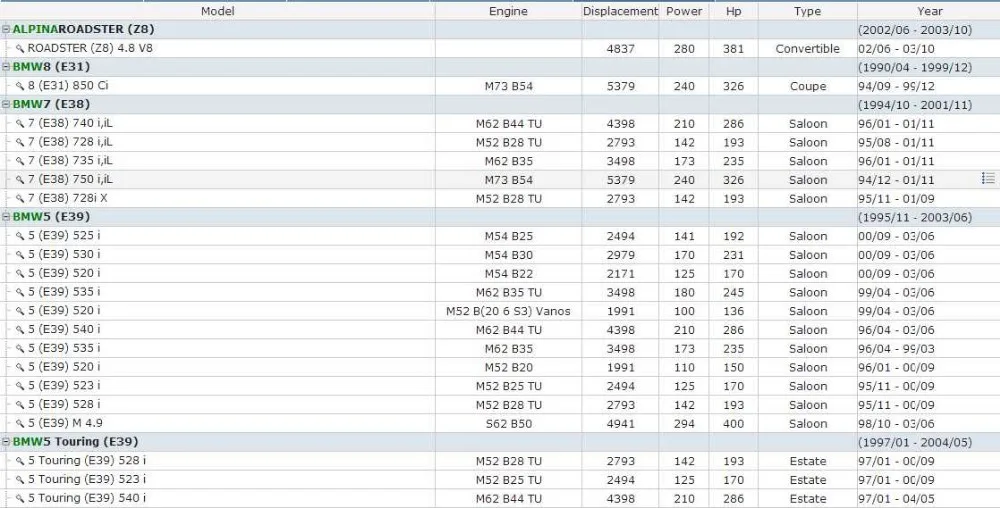
Task: Click year range 94/09 - 99/12
Action: click(x=896, y=86)
